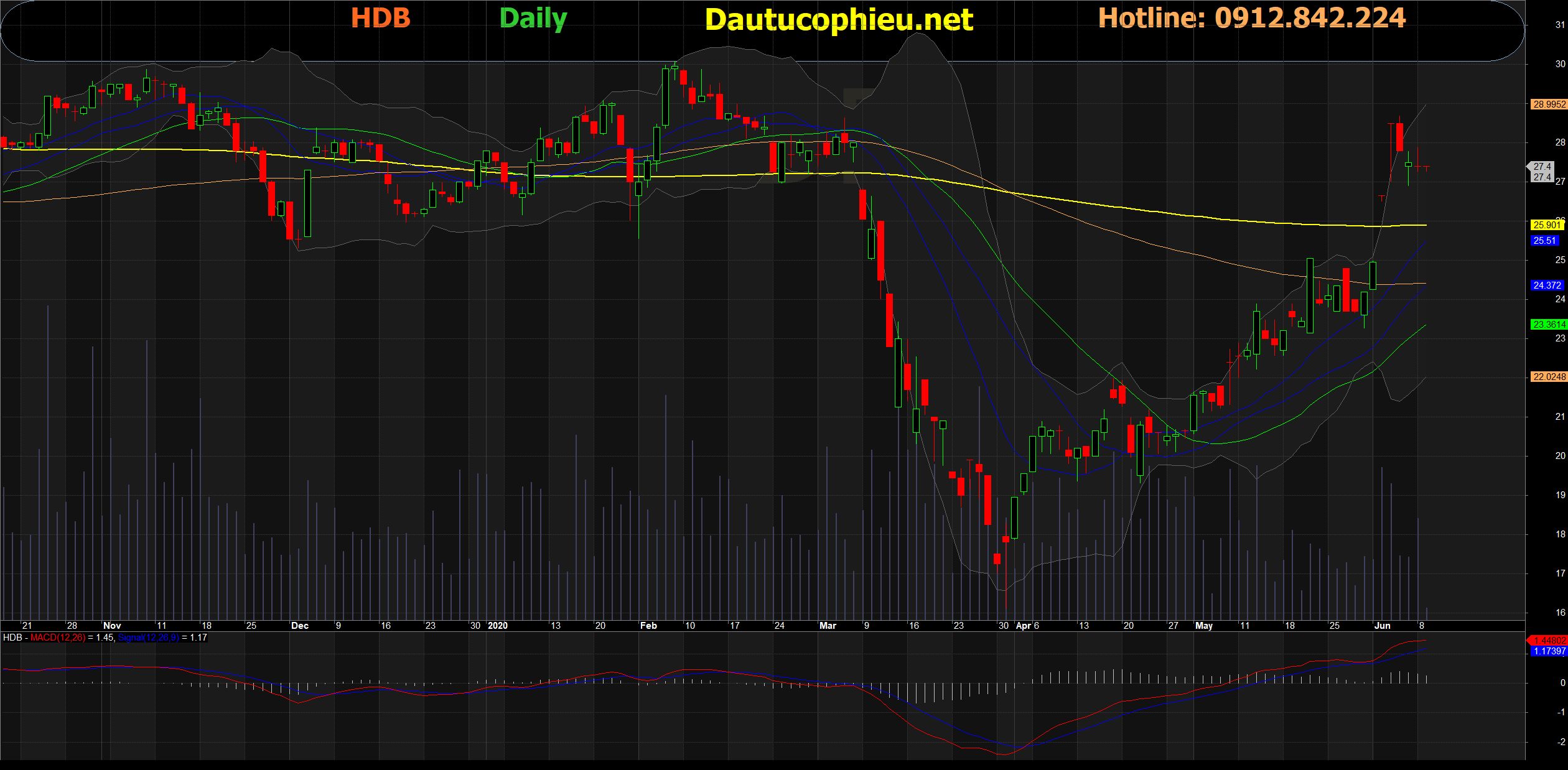Click the Feb month marker on time axis
The image size is (1568, 770).
[x=648, y=626]
